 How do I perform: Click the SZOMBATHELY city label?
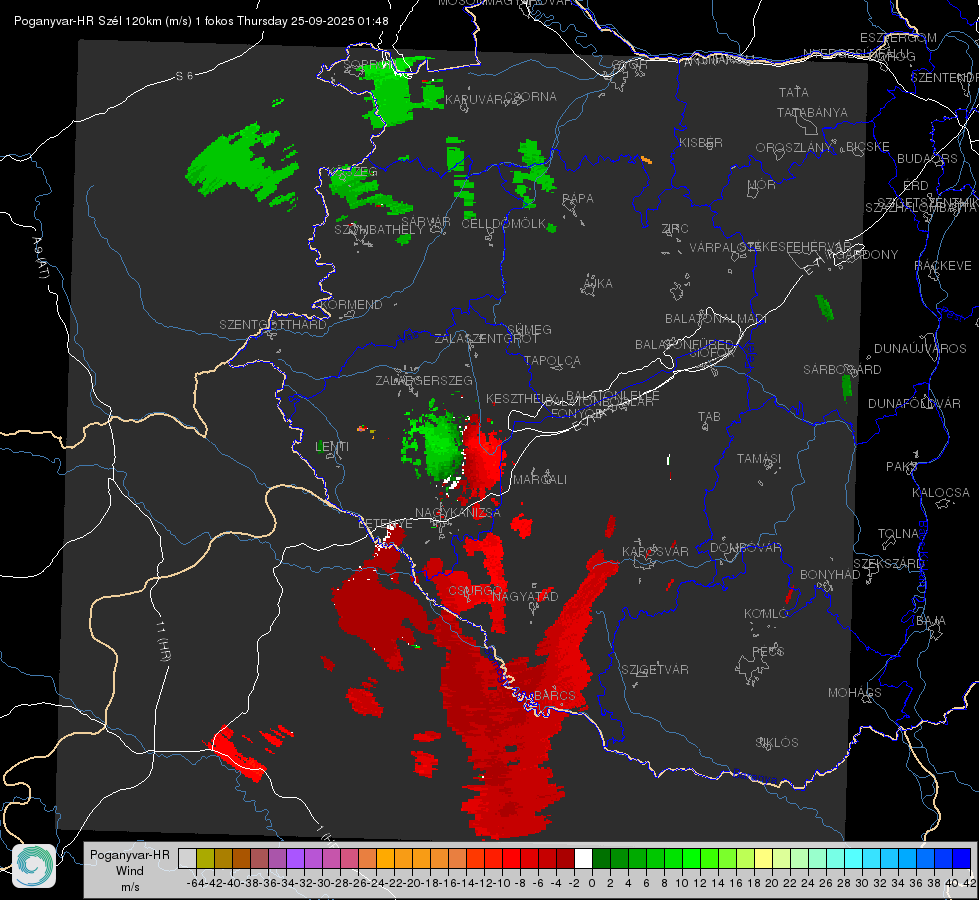click(x=379, y=230)
